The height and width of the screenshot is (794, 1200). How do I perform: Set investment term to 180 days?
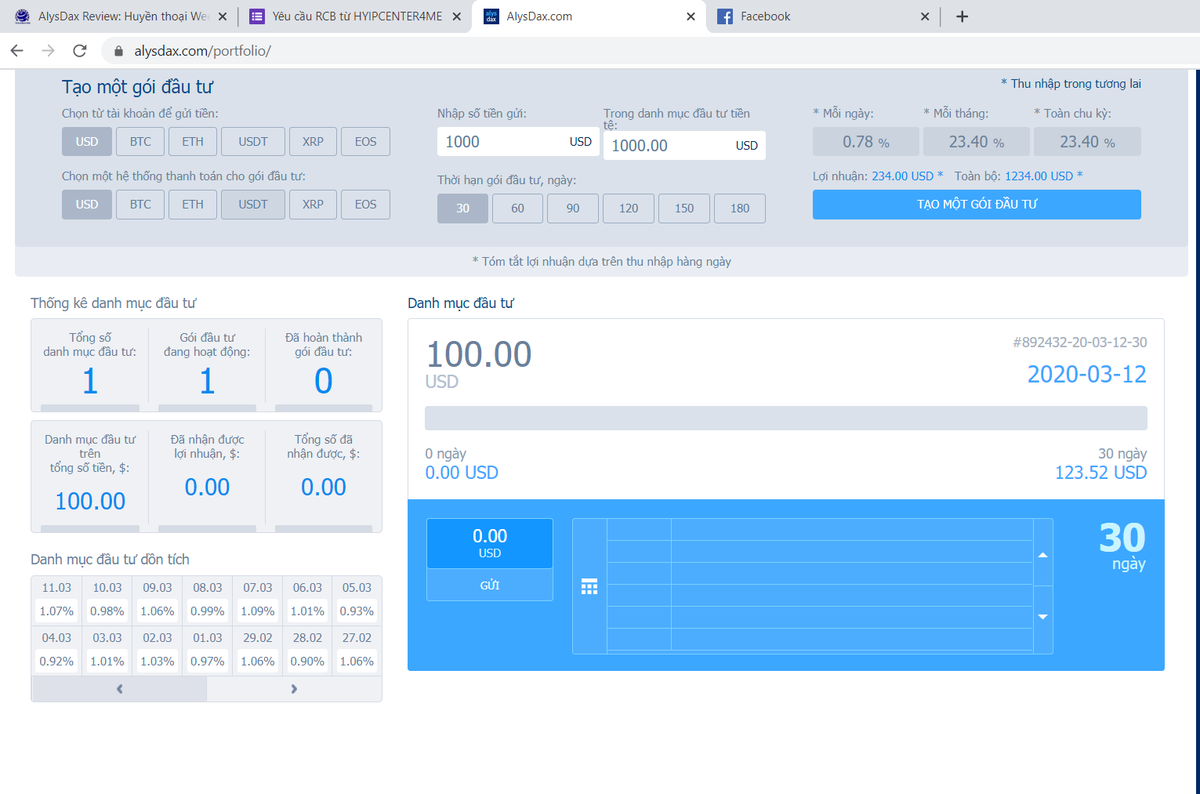pyautogui.click(x=740, y=208)
